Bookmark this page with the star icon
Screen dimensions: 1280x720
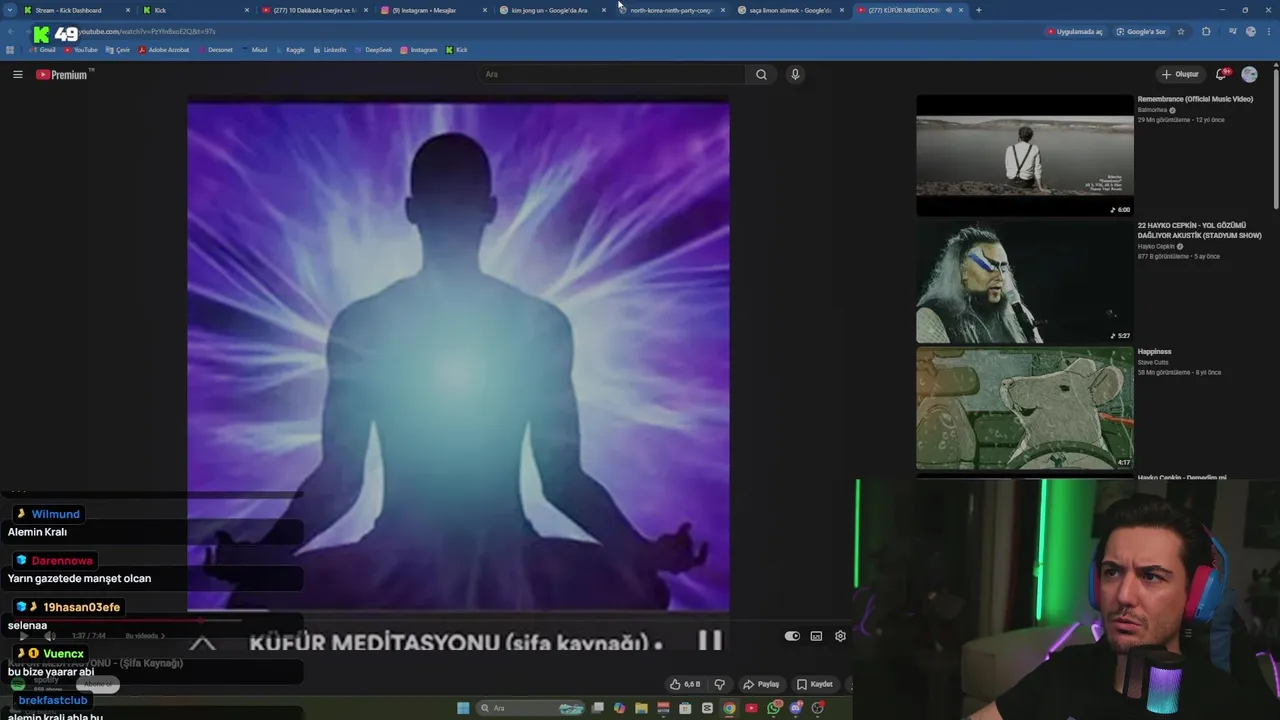click(1181, 31)
